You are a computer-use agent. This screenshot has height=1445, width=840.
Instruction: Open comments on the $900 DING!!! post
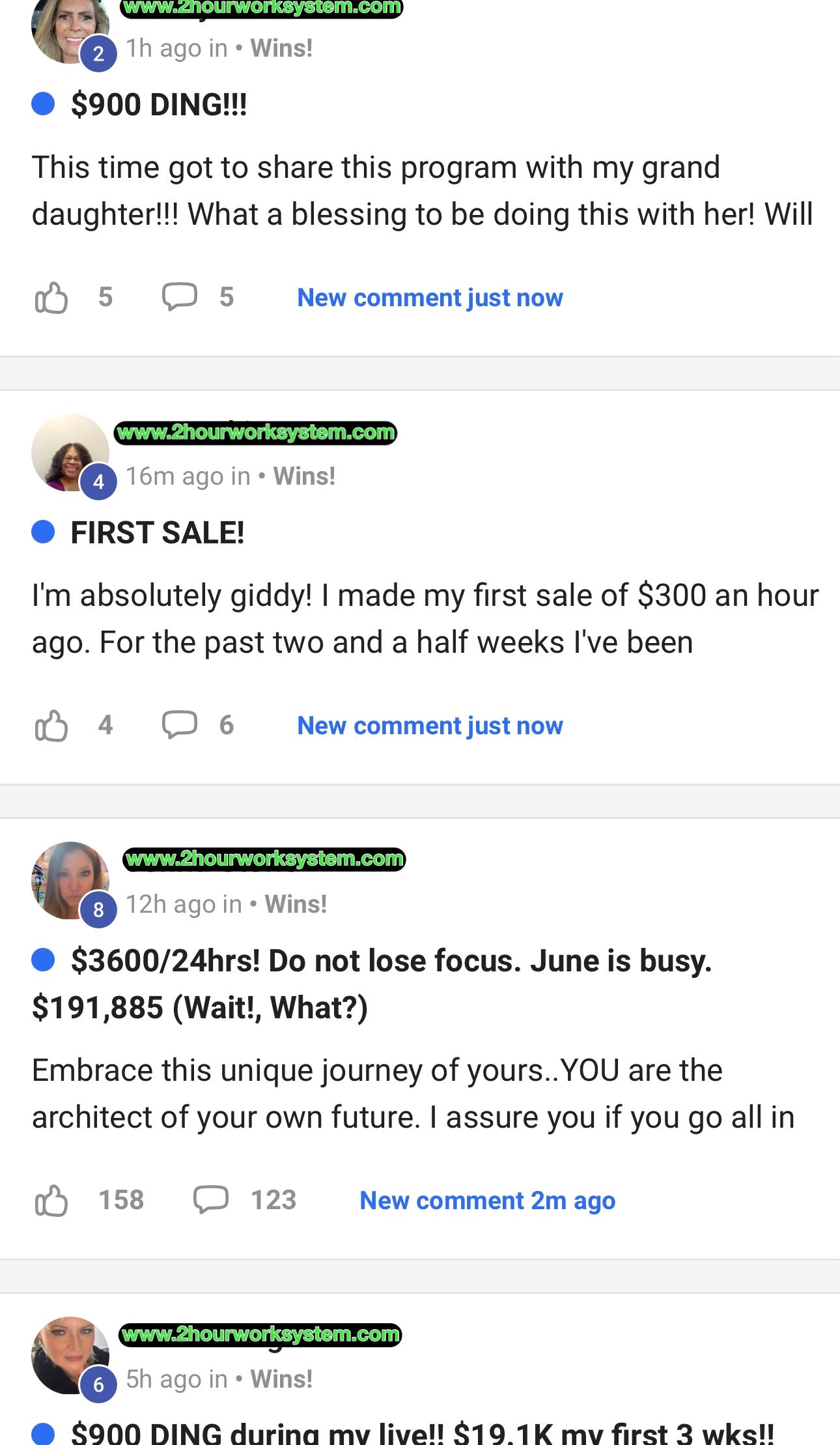pos(179,298)
